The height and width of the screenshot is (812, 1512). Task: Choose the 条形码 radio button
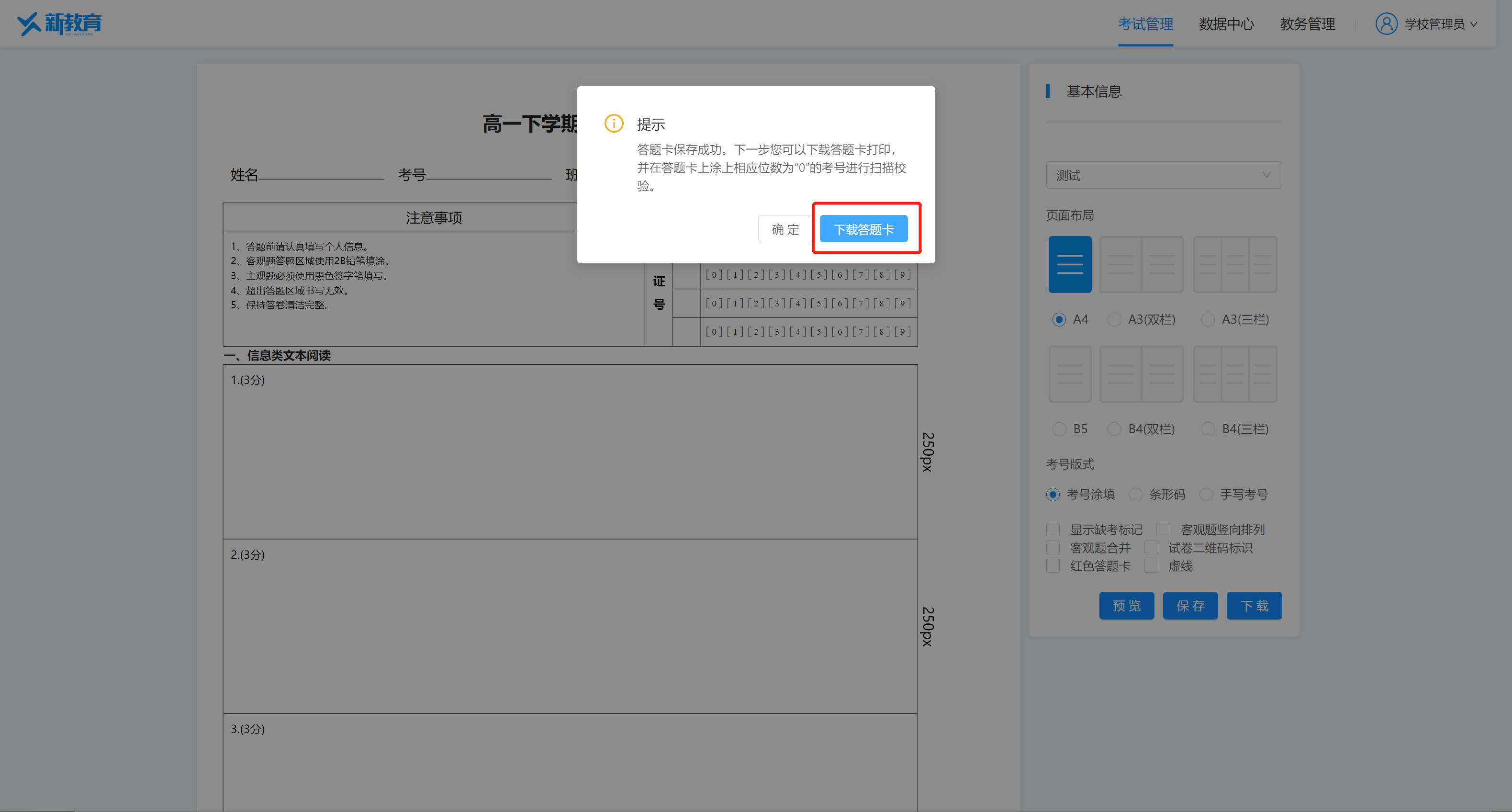point(1135,495)
